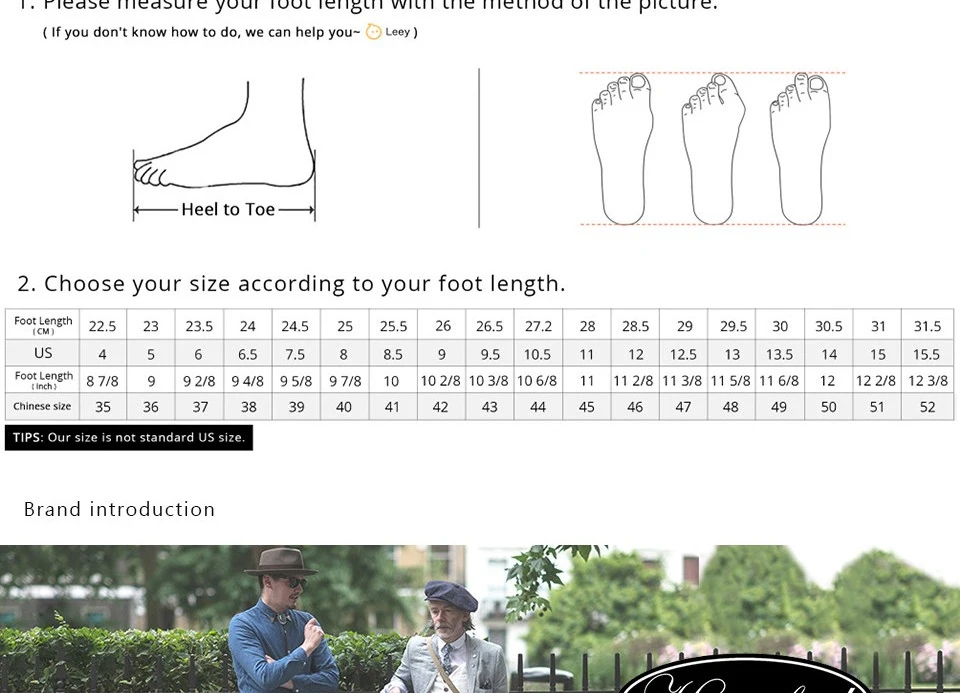Viewport: 960px width, 693px height.
Task: Click Chinese size 40 cell
Action: pos(343,407)
